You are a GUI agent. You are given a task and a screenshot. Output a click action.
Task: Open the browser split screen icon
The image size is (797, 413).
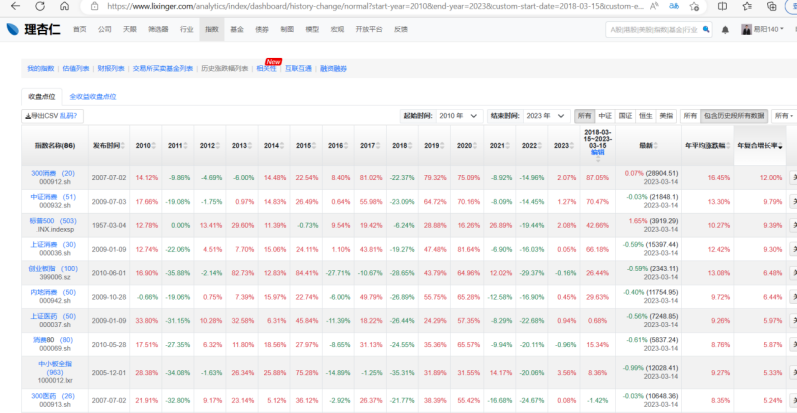coord(722,6)
